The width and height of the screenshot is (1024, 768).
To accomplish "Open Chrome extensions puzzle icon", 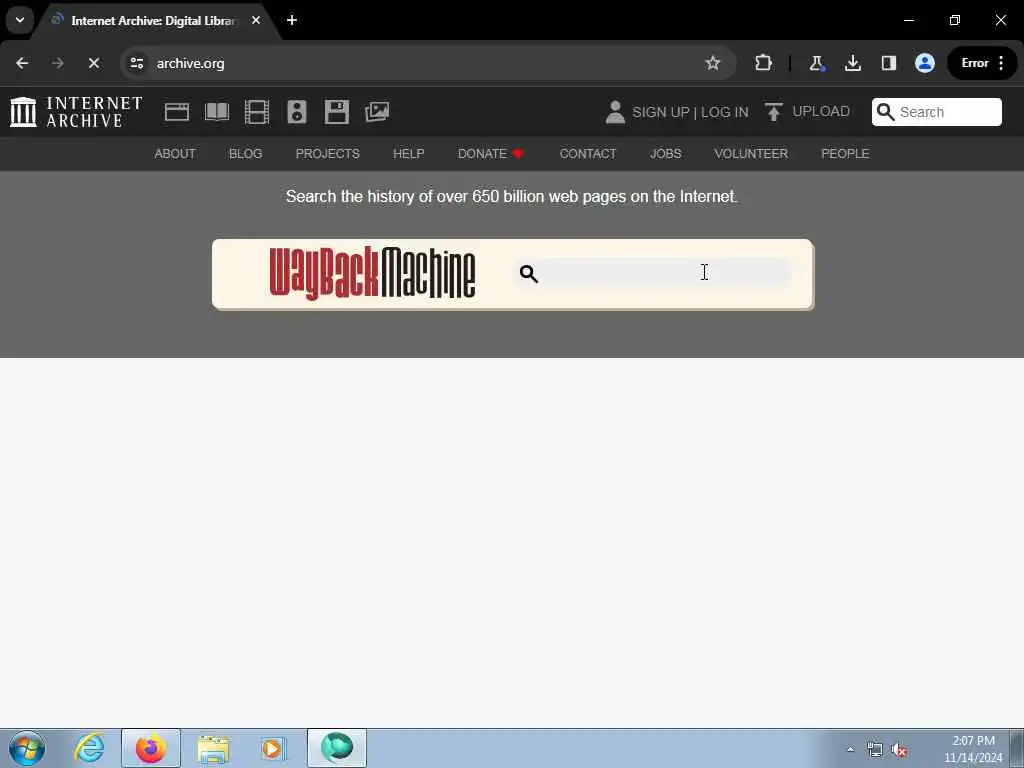I will 763,63.
